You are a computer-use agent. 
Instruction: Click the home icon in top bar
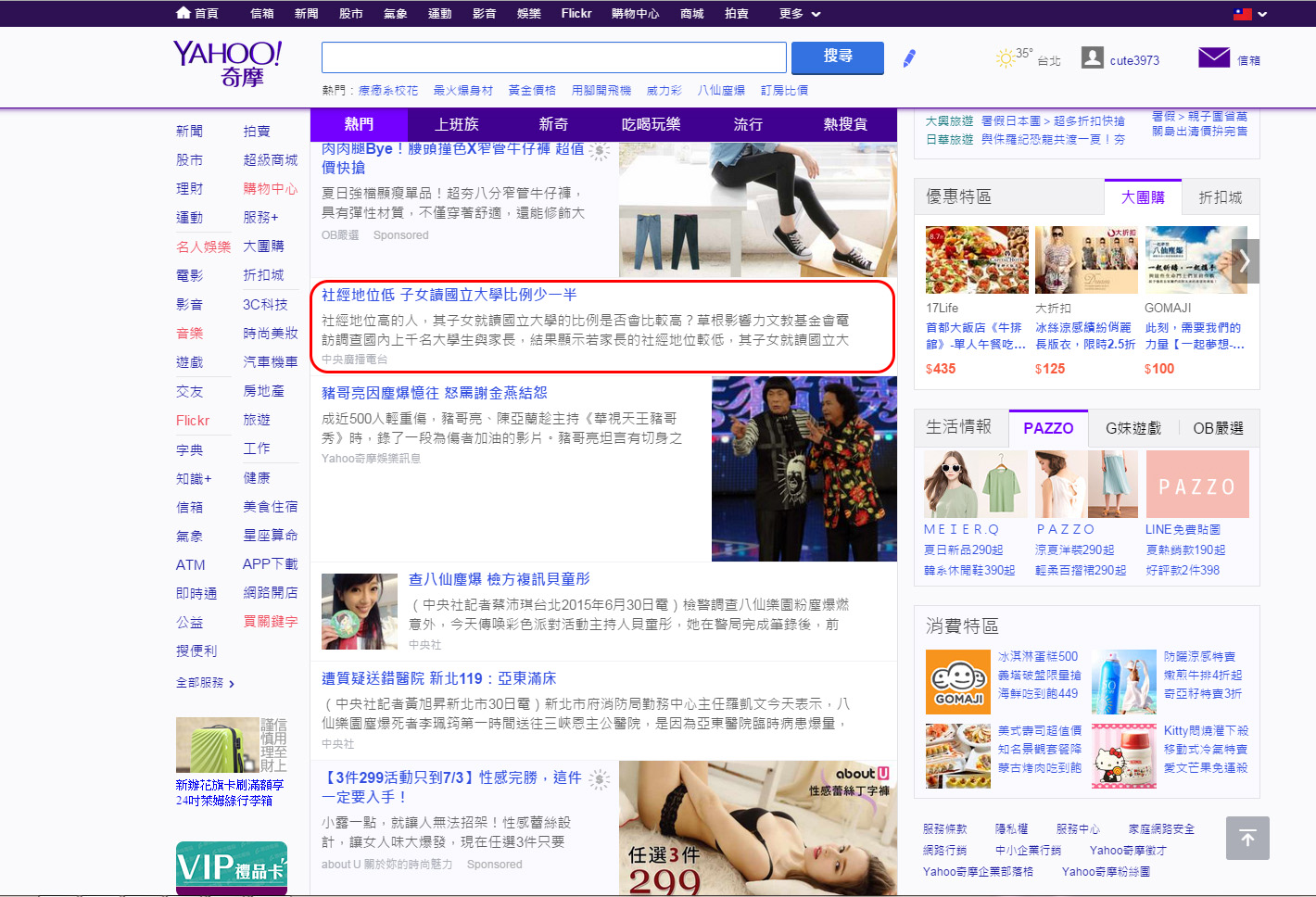(183, 13)
